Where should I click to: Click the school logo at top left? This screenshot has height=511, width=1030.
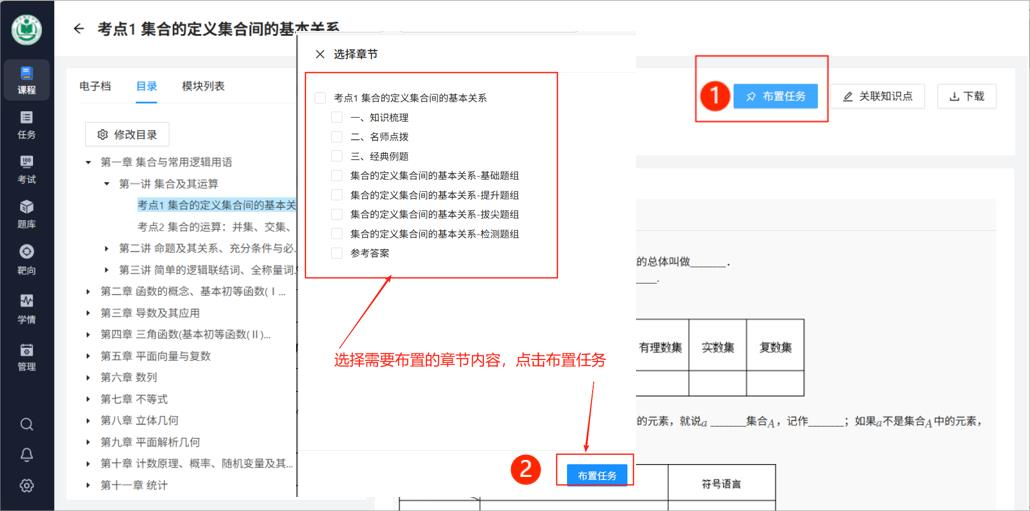pyautogui.click(x=26, y=29)
